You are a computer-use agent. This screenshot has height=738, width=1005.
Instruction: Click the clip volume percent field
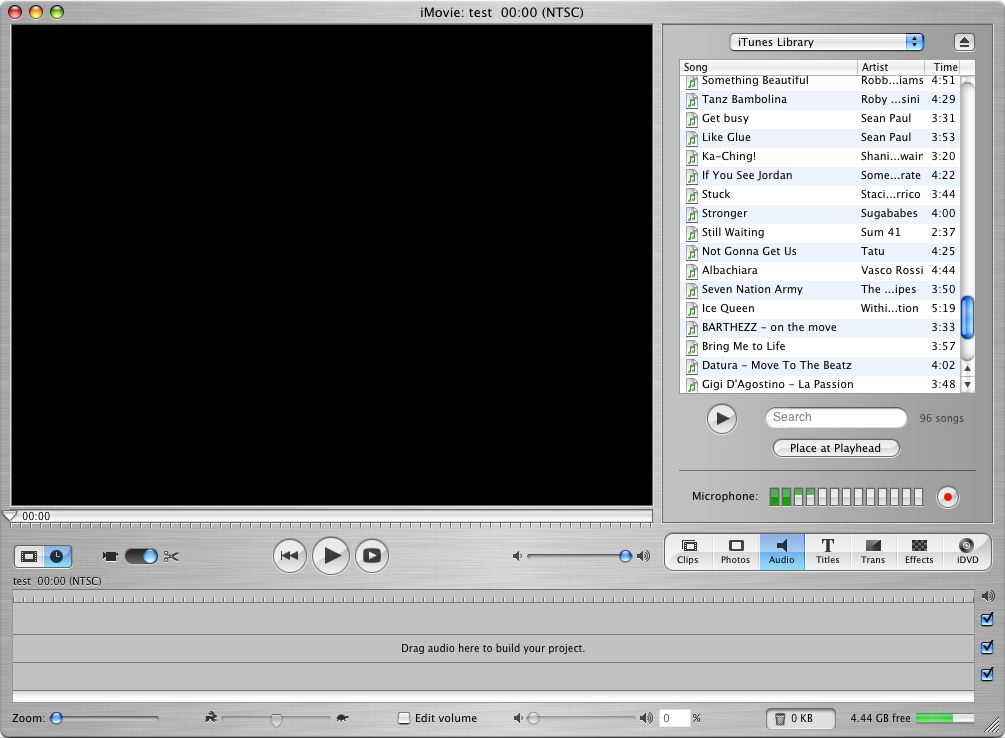pos(674,718)
